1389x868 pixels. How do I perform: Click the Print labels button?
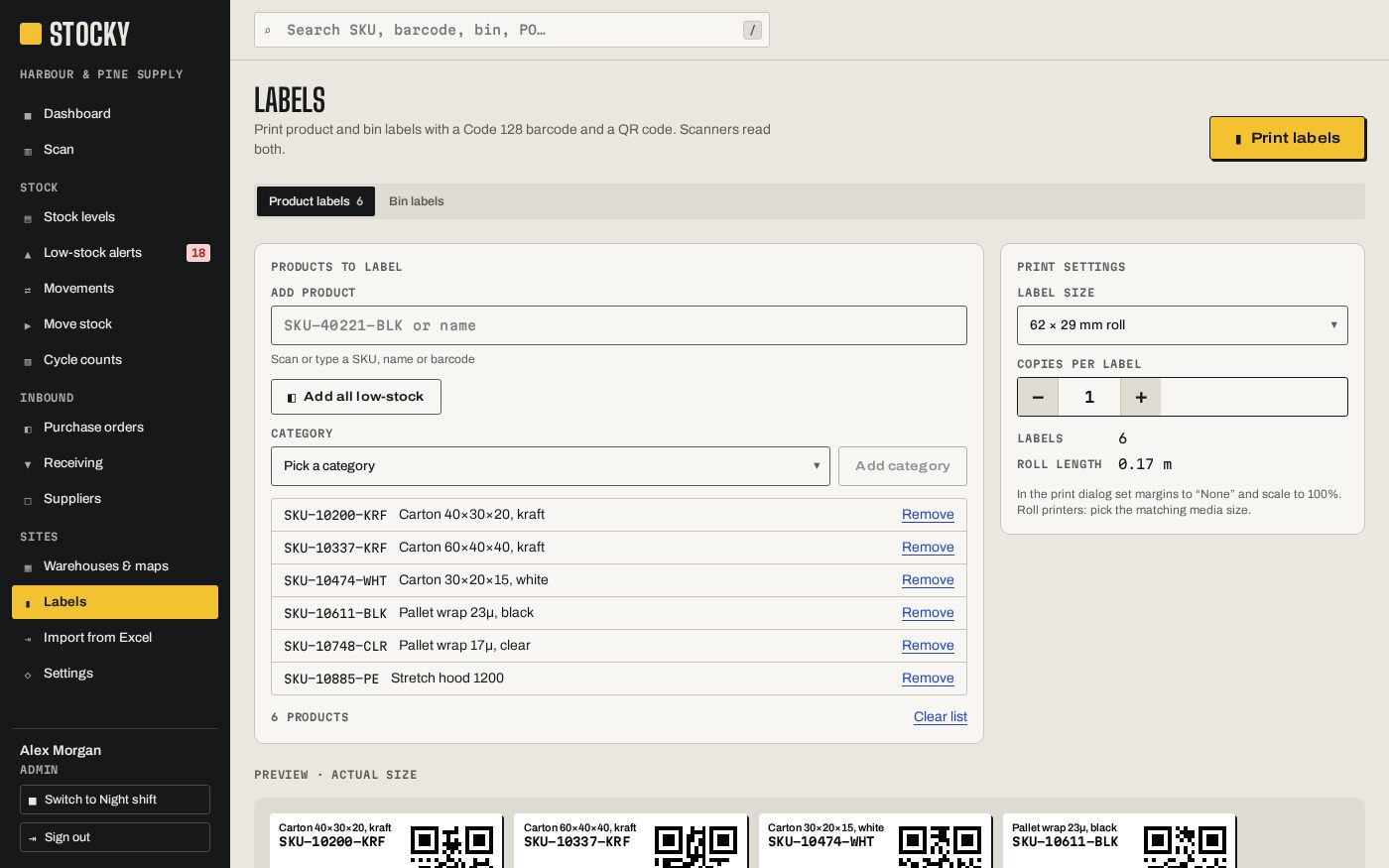pyautogui.click(x=1287, y=138)
